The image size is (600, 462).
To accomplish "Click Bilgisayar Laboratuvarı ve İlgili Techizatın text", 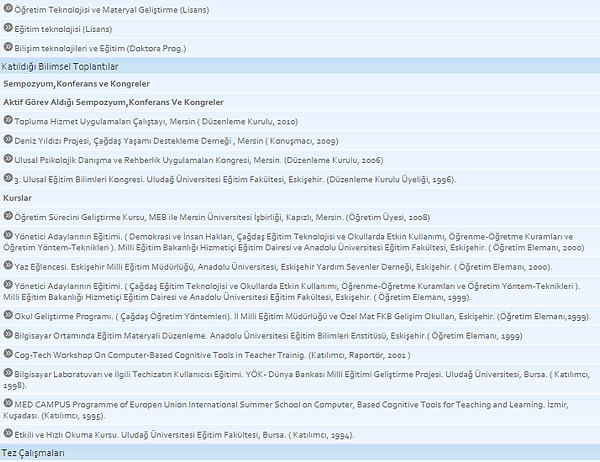I will (297, 380).
